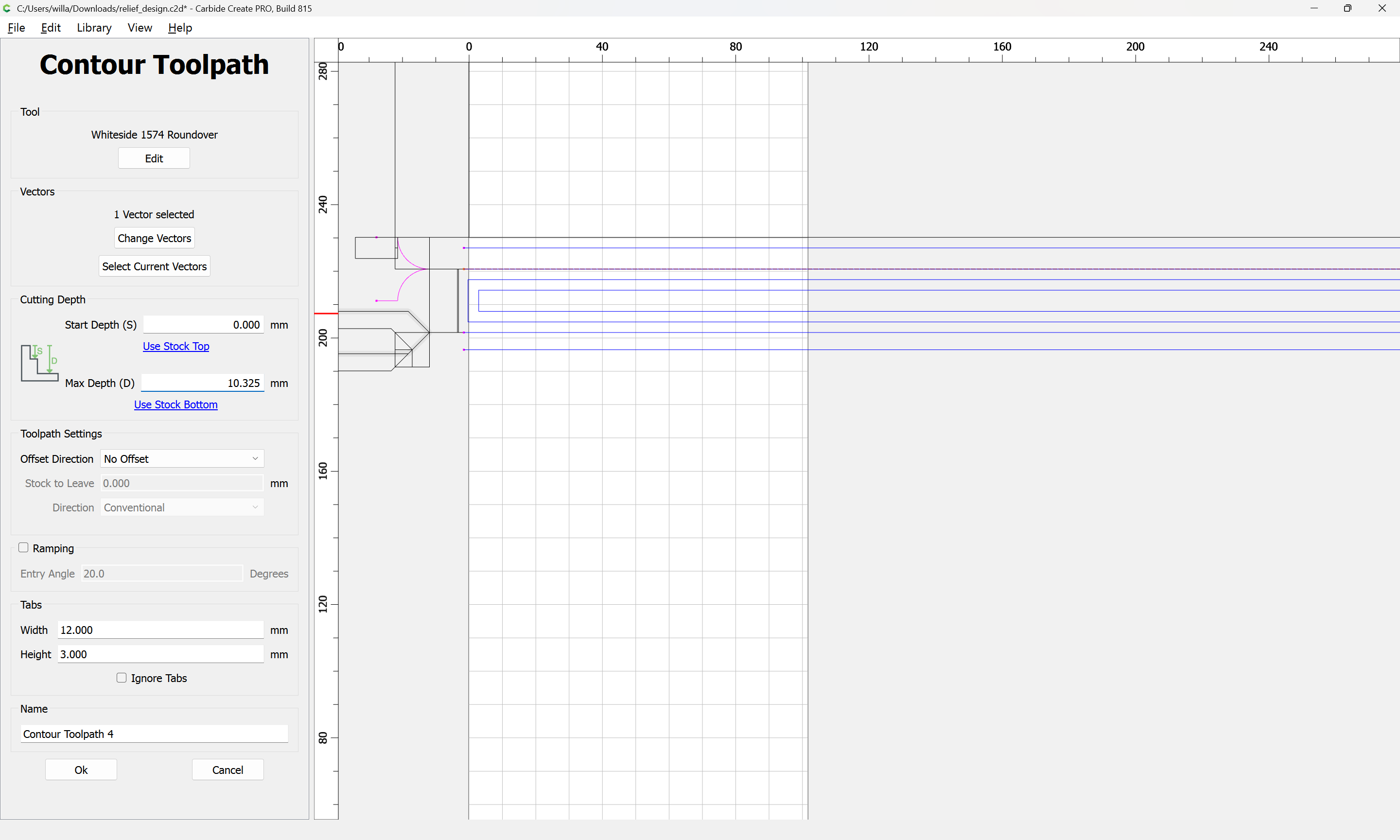Screen dimensions: 1400x840
Task: Click the Change Vectors button
Action: click(155, 238)
